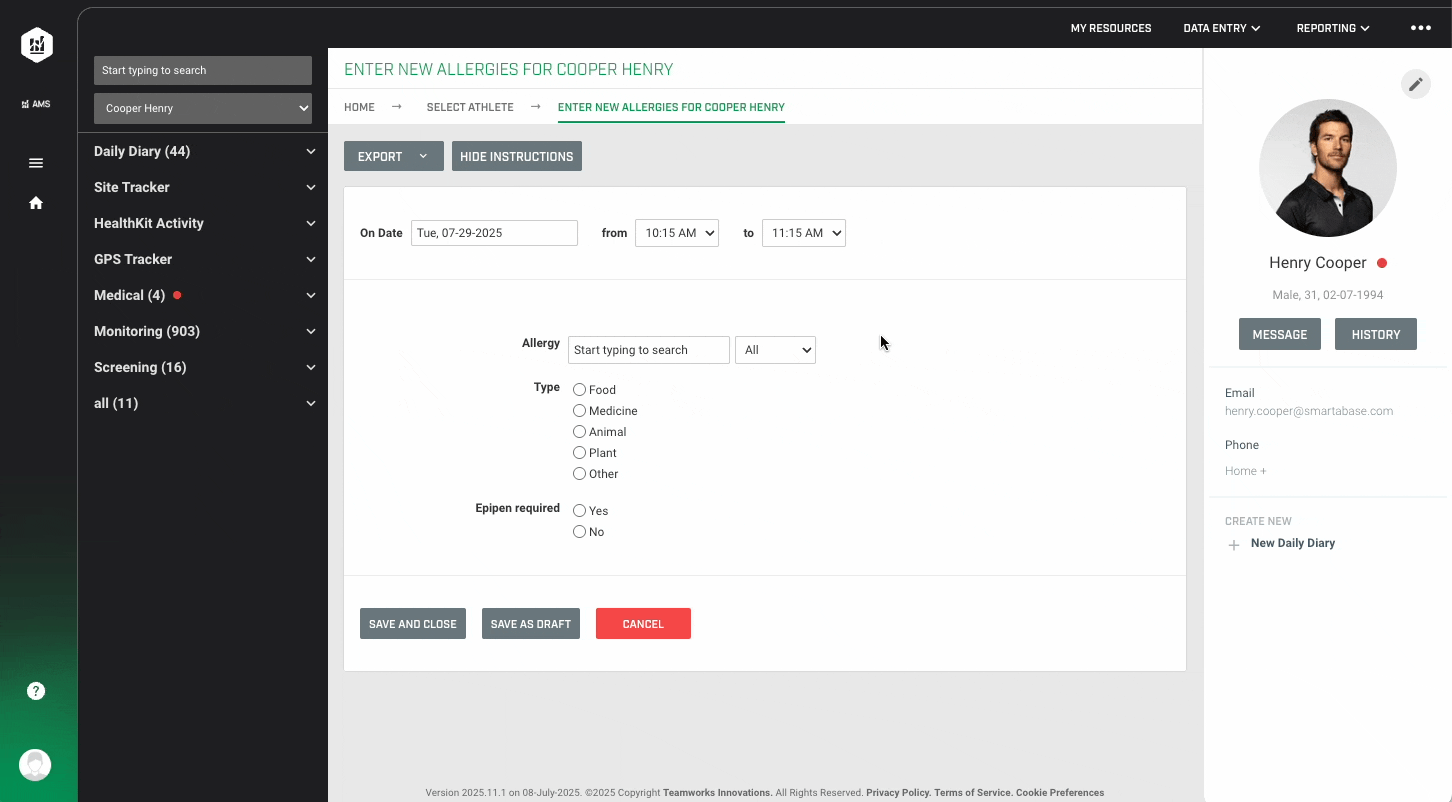The height and width of the screenshot is (802, 1452).
Task: Click the red alert dot next to Medical
Action: click(177, 295)
